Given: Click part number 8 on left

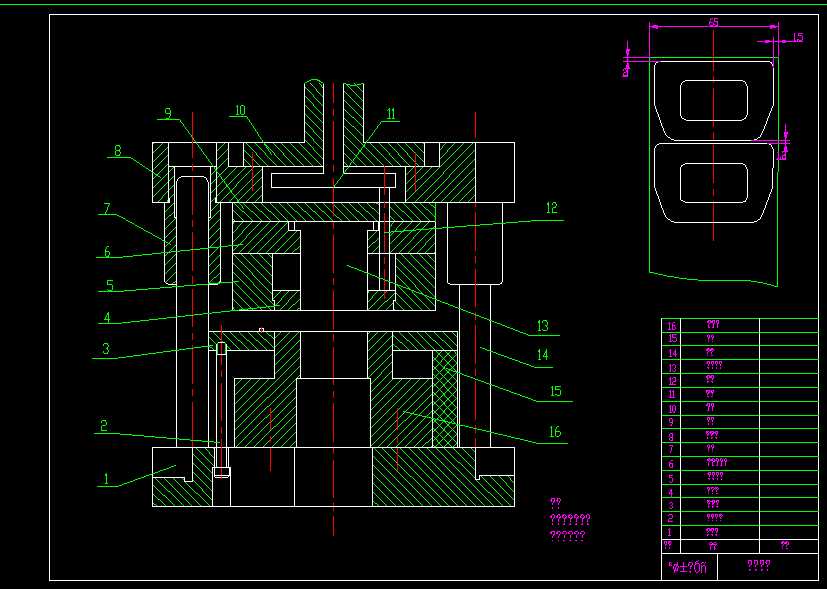Looking at the screenshot, I should [118, 151].
